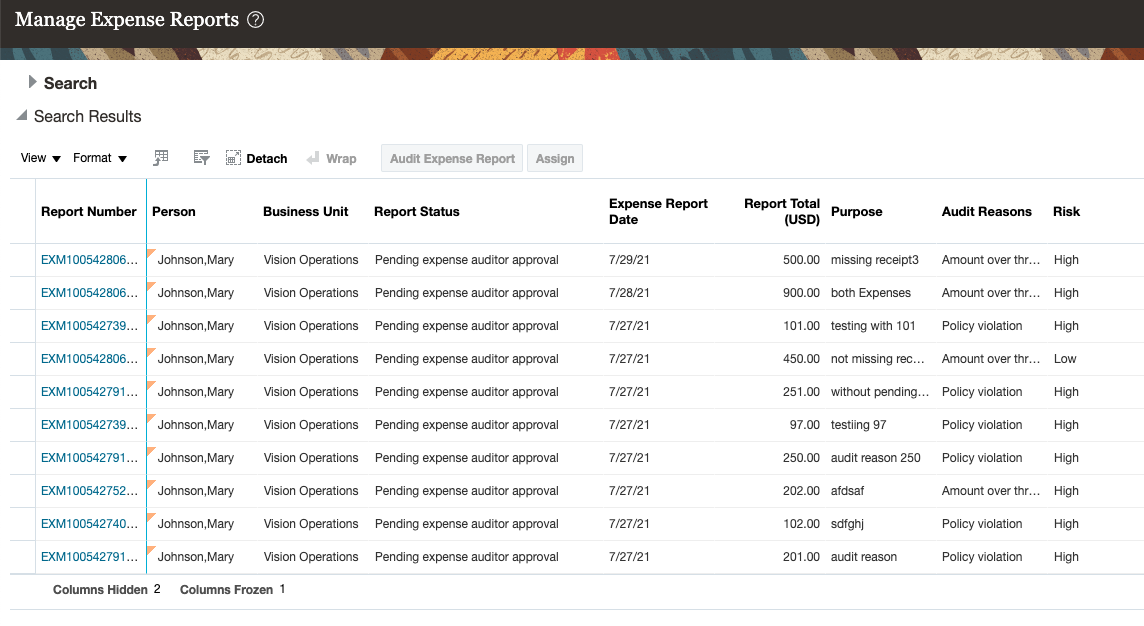Open the help icon beside page title
The image size is (1144, 626).
click(255, 20)
